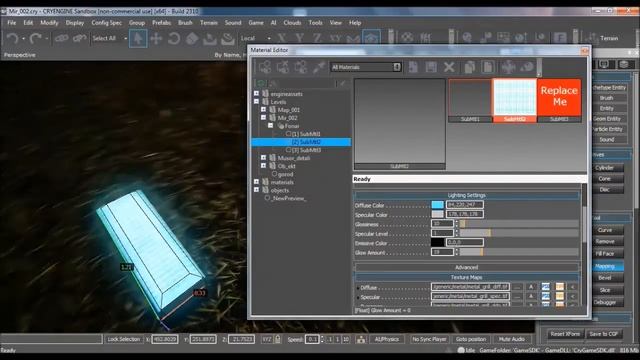Delete material using the X icon

[449, 67]
